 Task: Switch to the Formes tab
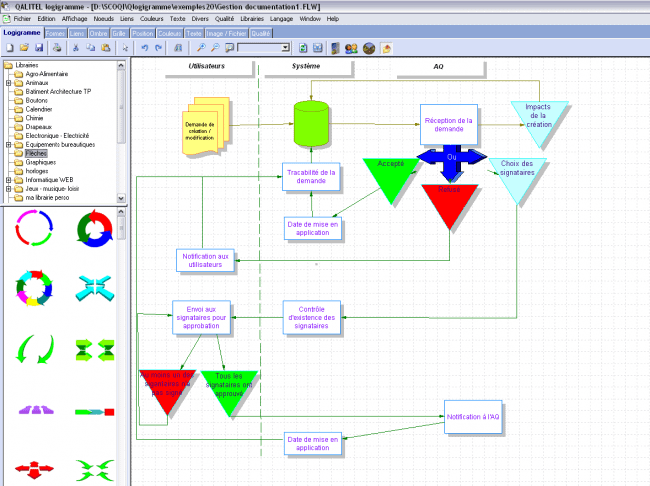click(x=55, y=34)
